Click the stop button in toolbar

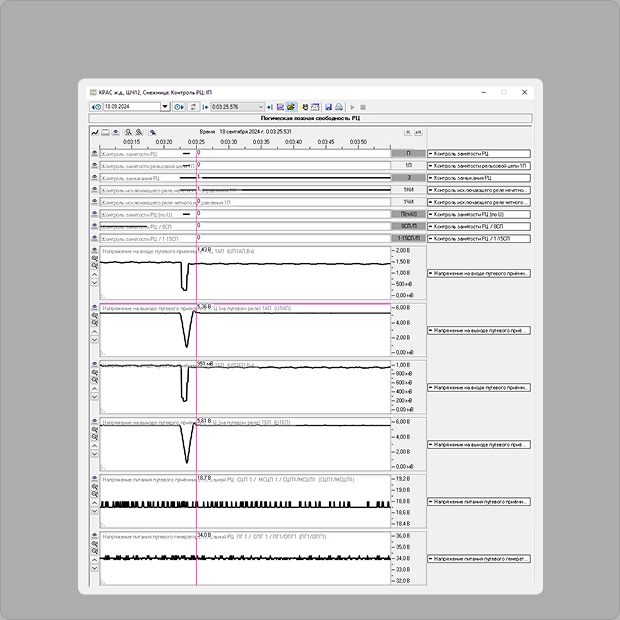(x=363, y=107)
